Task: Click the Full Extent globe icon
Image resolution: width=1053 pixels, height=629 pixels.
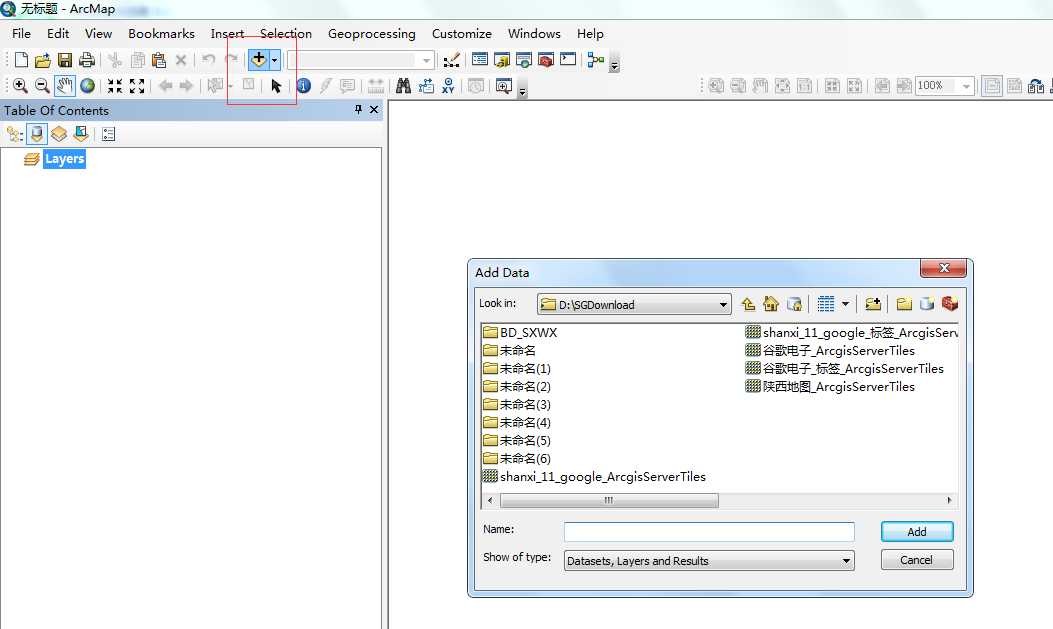Action: pos(87,86)
